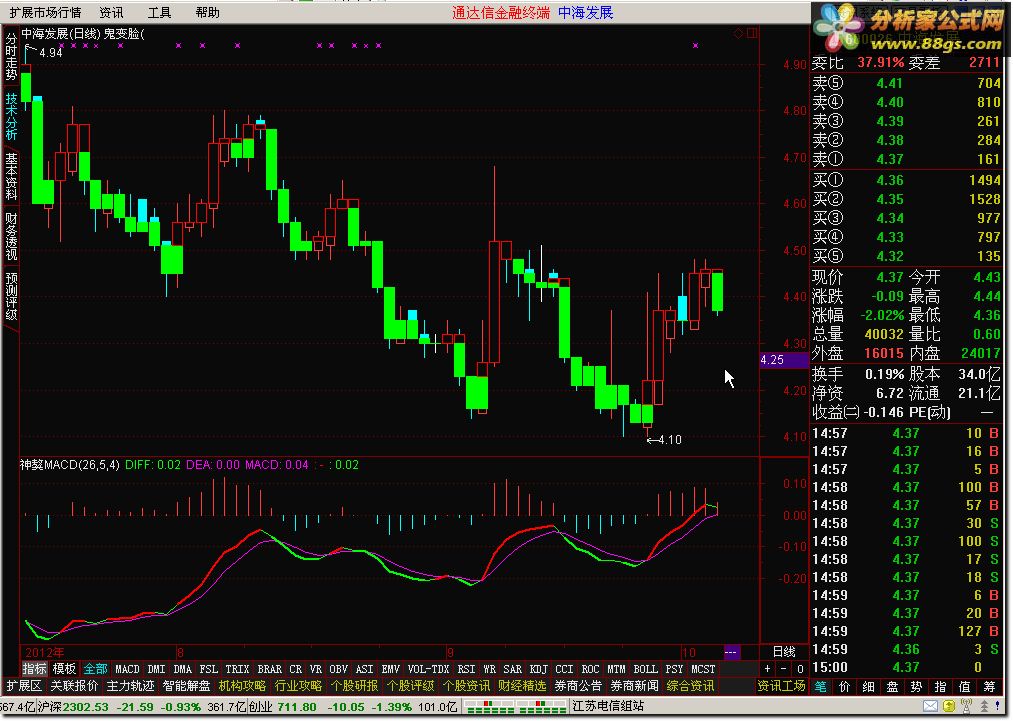
Task: Switch indicator to MCST
Action: [x=703, y=669]
